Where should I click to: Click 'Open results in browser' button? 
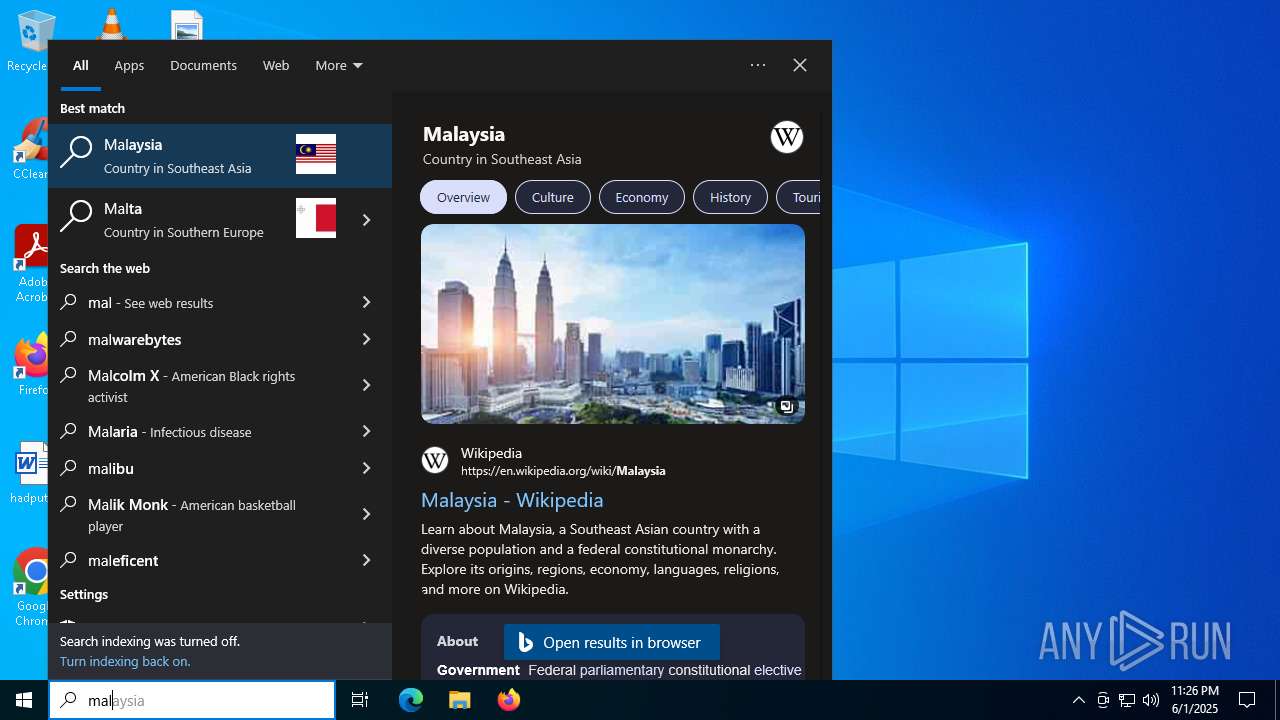(611, 642)
